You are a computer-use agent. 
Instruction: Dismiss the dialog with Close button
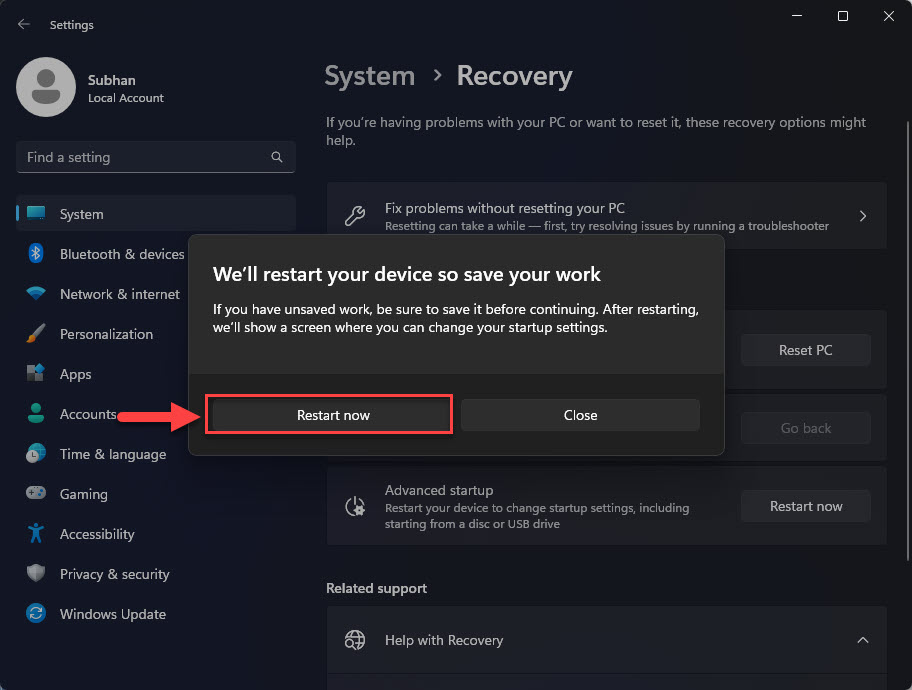[580, 415]
